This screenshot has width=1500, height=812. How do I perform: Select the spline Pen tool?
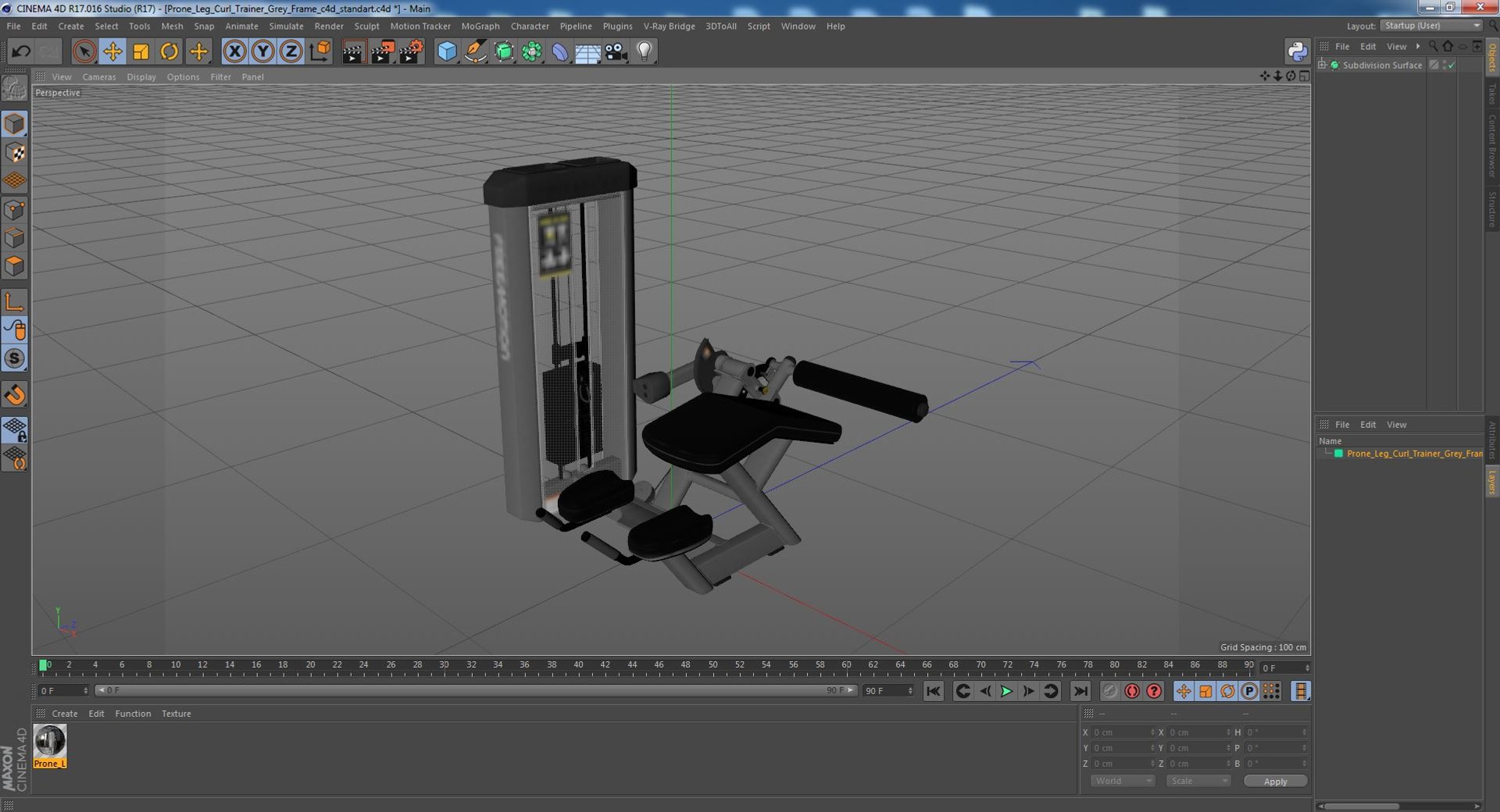pos(475,52)
